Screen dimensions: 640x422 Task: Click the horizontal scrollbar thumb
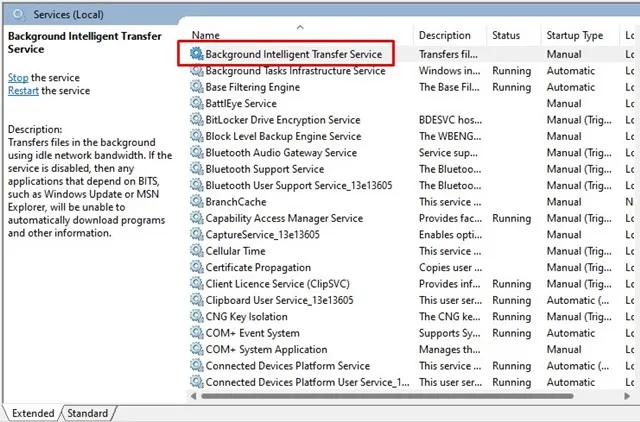tap(387, 396)
